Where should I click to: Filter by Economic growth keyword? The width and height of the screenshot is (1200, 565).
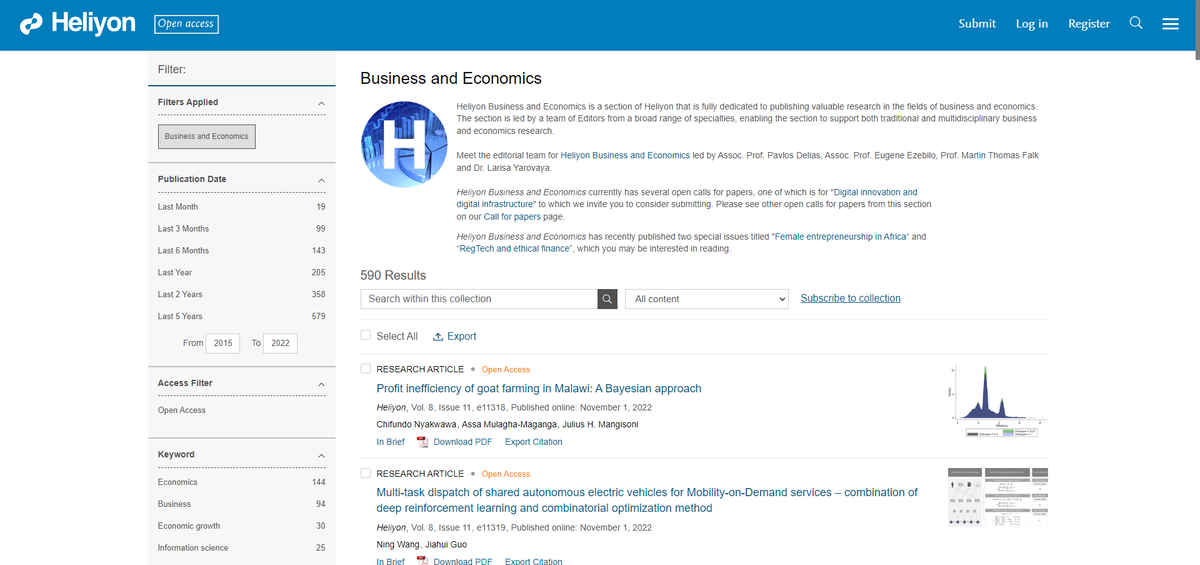(189, 526)
